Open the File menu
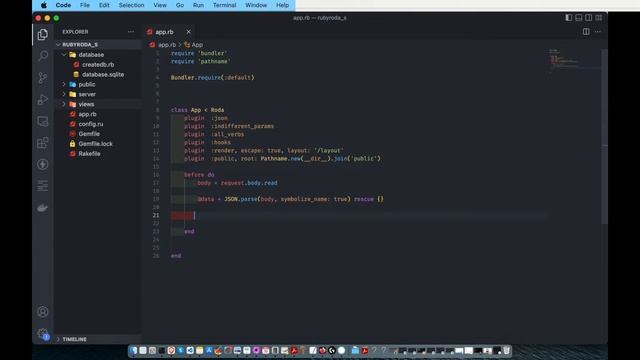Viewport: 640px width, 360px height. (x=84, y=5)
